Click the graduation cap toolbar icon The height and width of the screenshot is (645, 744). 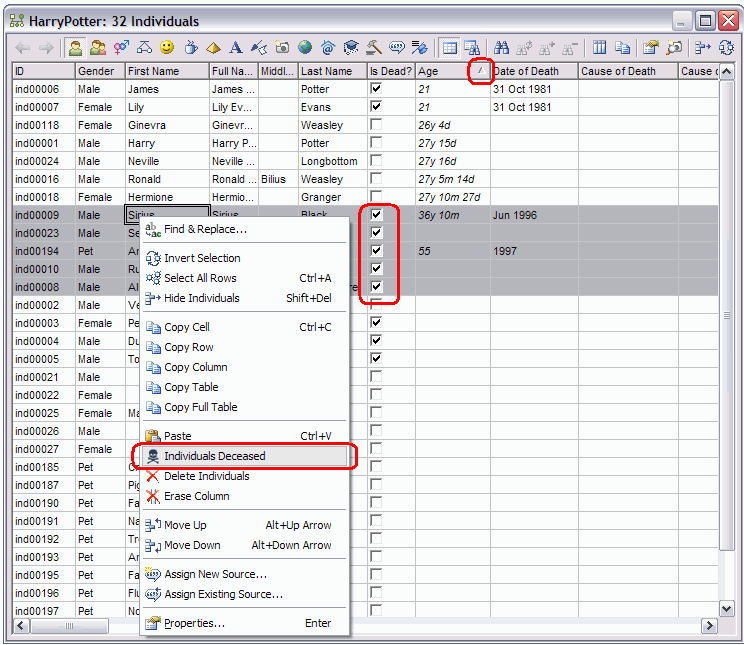click(351, 48)
